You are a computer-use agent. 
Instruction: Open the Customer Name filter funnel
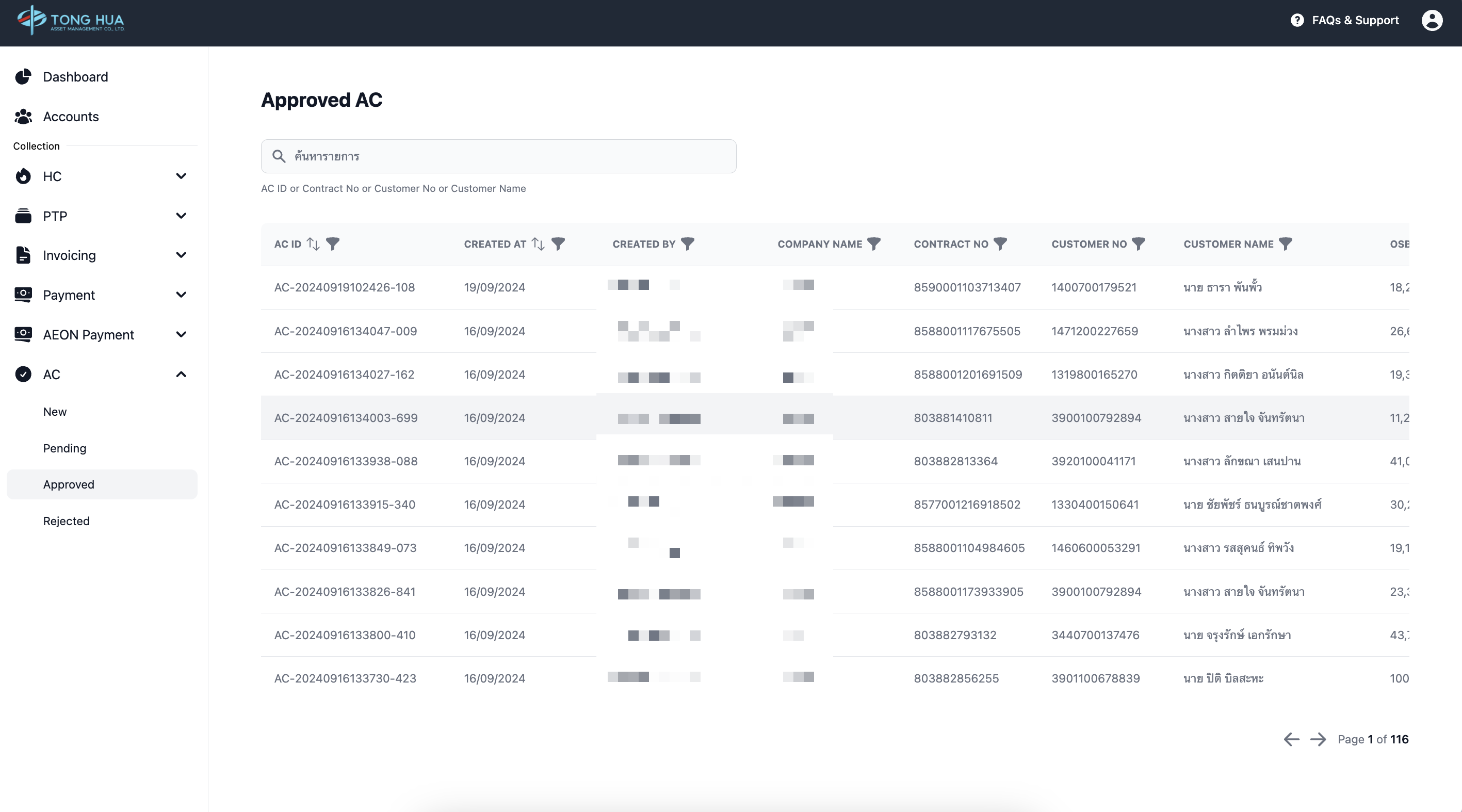[1286, 244]
